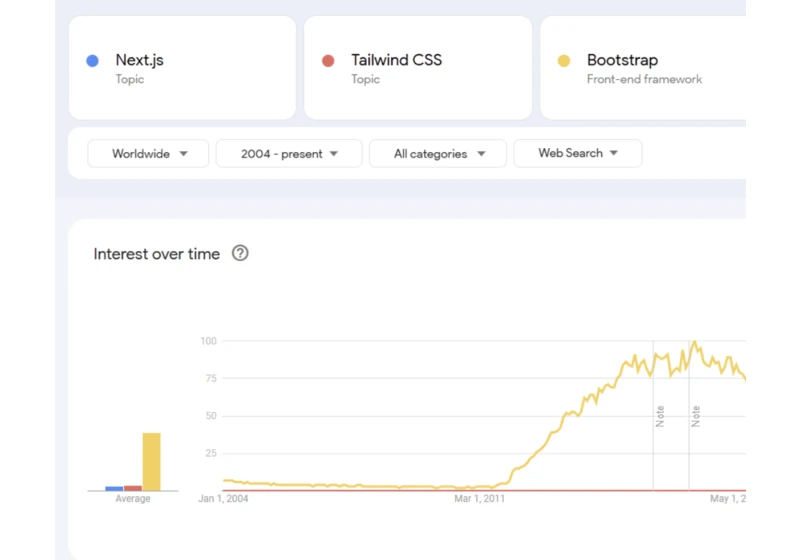Viewport: 800px width, 560px height.
Task: Click the 100 y-axis label
Action: click(208, 341)
